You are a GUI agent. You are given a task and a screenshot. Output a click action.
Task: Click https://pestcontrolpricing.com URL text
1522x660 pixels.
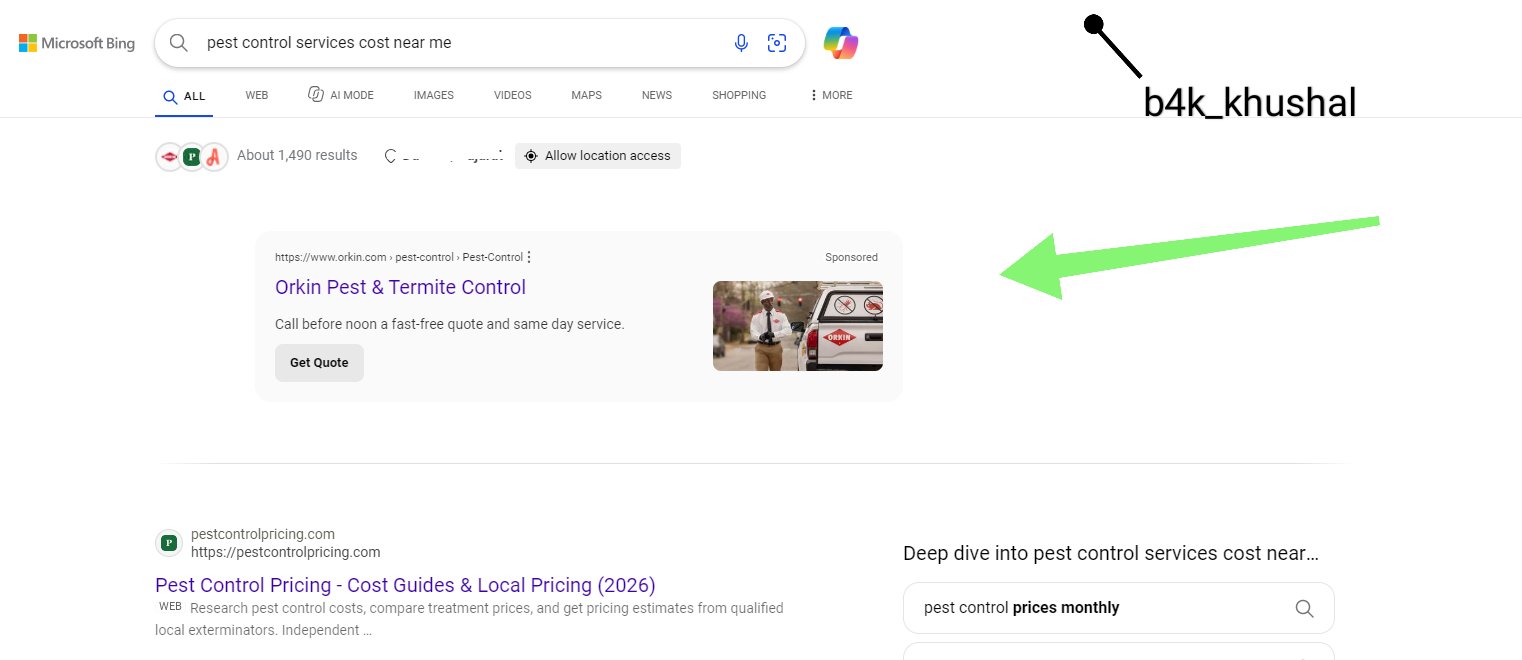point(286,552)
